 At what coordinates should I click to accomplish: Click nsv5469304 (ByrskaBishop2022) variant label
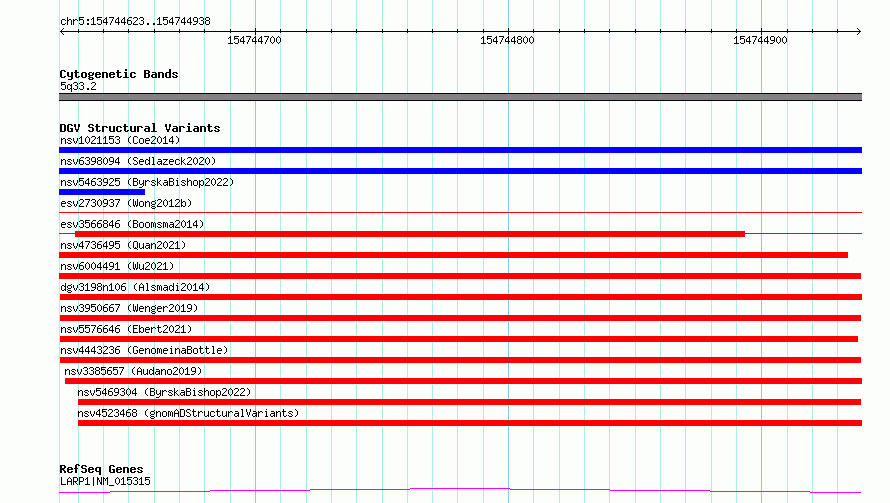(164, 392)
